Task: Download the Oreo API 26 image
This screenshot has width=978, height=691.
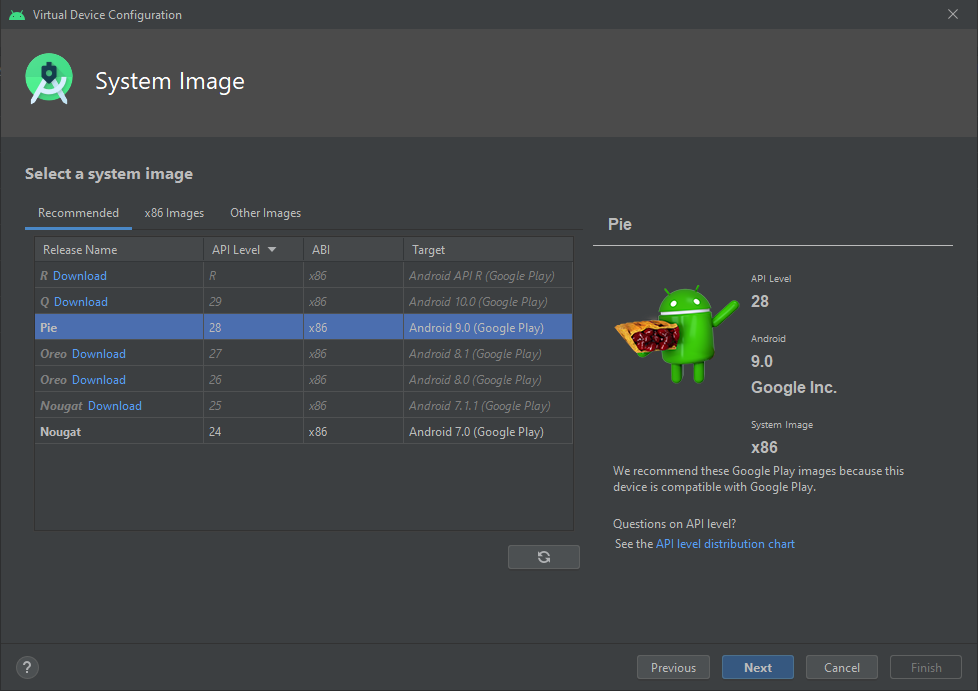Action: pos(99,380)
